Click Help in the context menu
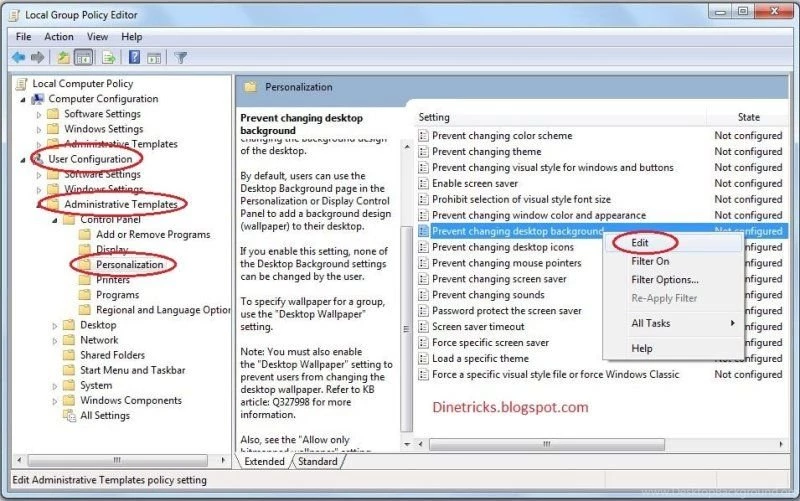This screenshot has width=800, height=501. click(x=673, y=348)
